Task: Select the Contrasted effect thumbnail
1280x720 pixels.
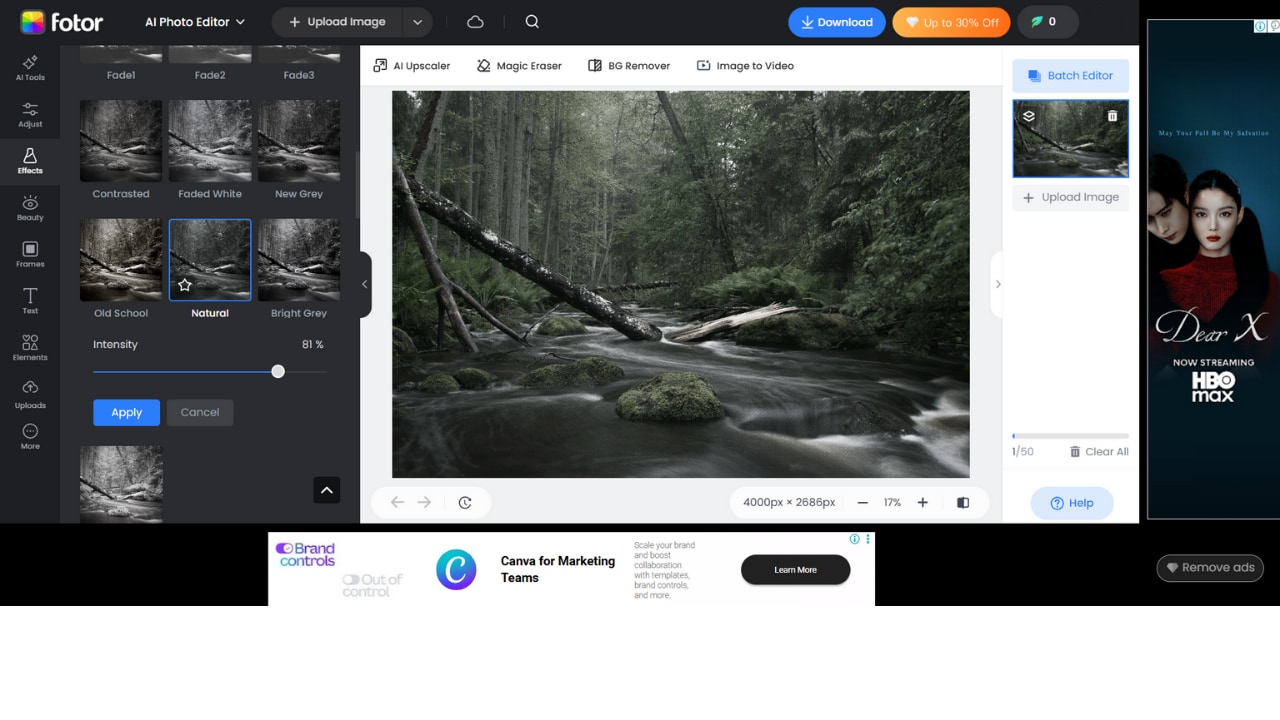Action: (121, 141)
